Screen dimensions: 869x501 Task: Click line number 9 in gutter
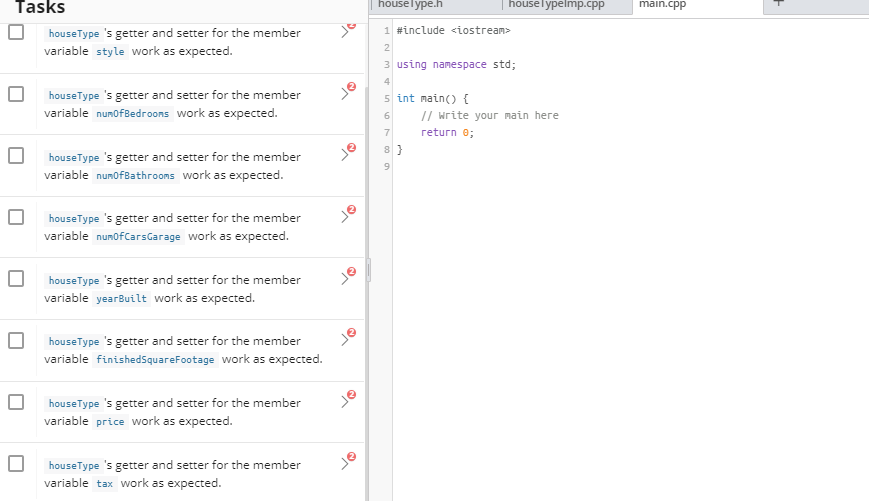click(387, 167)
